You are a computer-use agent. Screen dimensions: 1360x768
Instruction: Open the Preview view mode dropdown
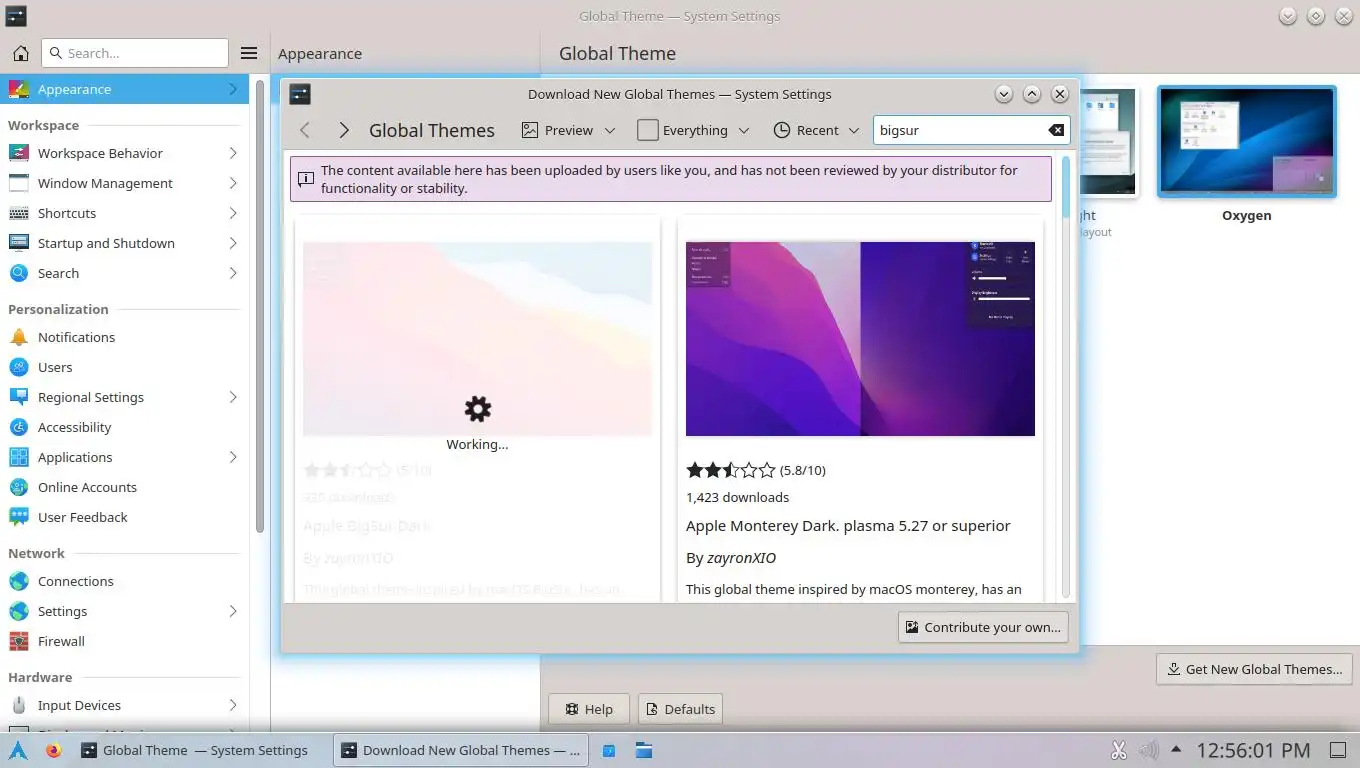568,130
